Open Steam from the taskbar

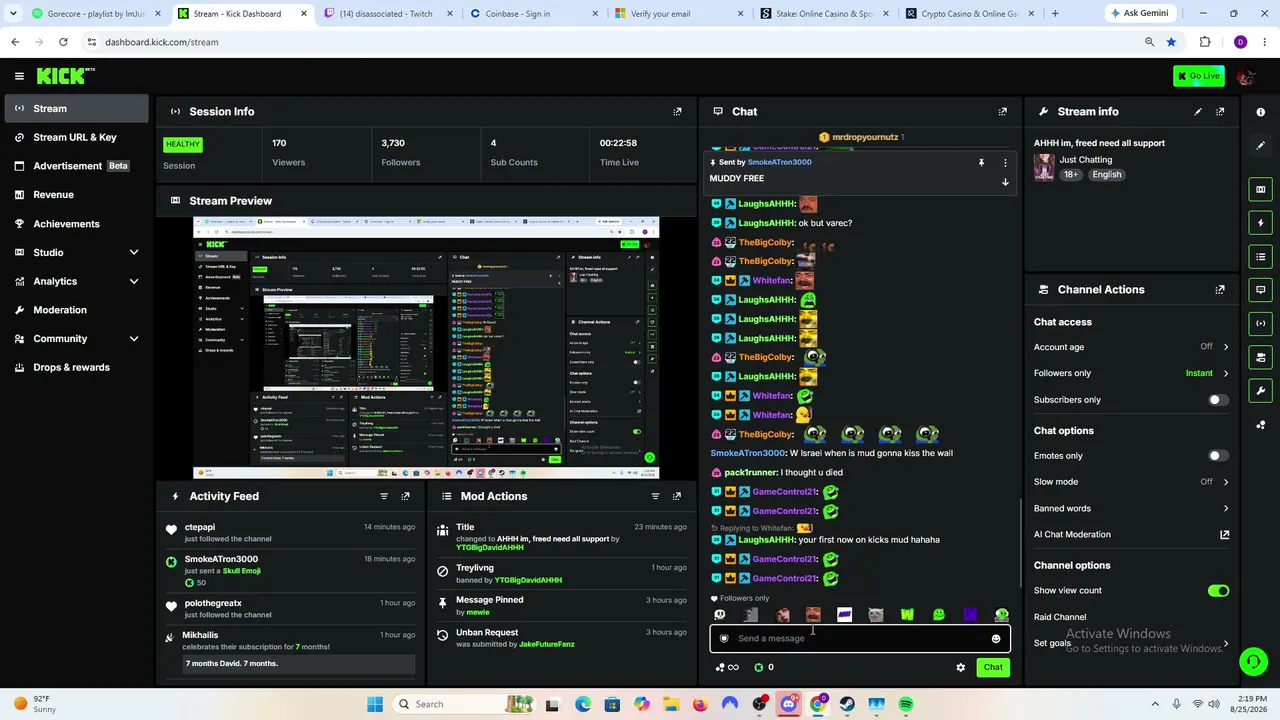847,704
